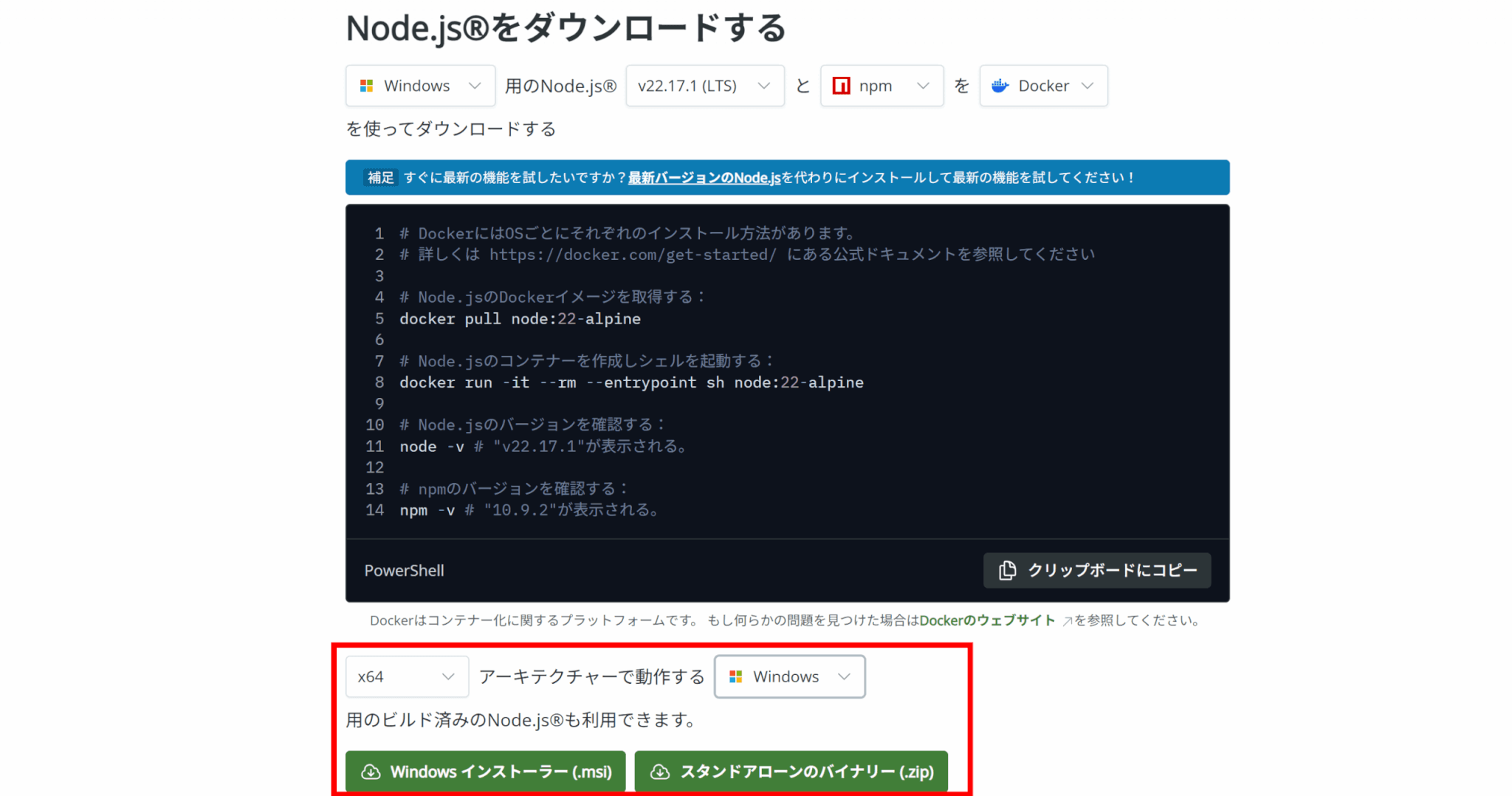
Task: Click the node -v code line
Action: click(544, 447)
